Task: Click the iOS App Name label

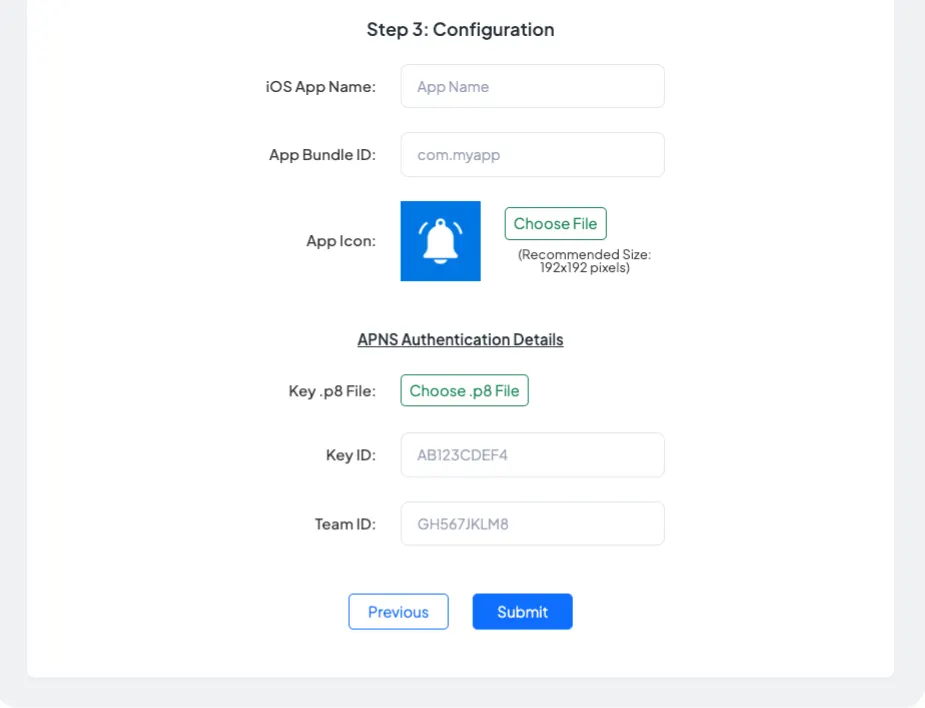Action: click(x=320, y=87)
